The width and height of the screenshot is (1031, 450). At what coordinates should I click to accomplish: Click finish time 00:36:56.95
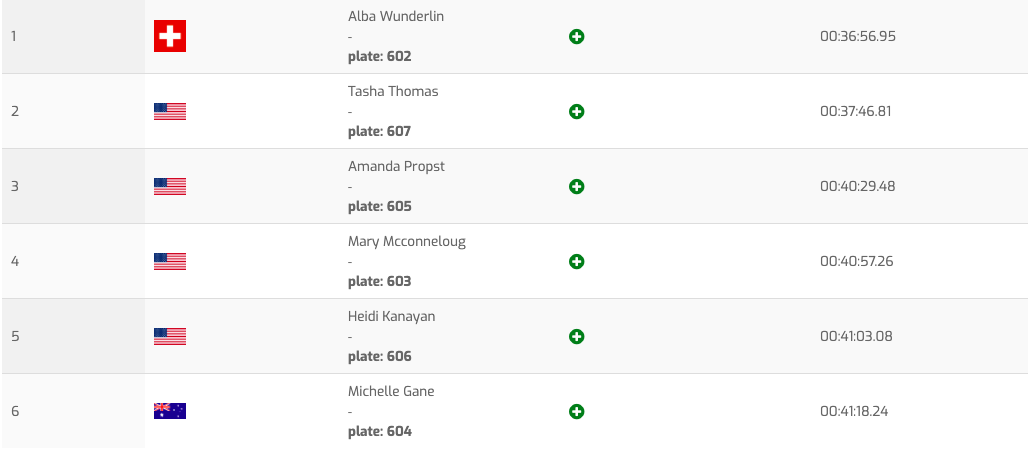(x=857, y=36)
